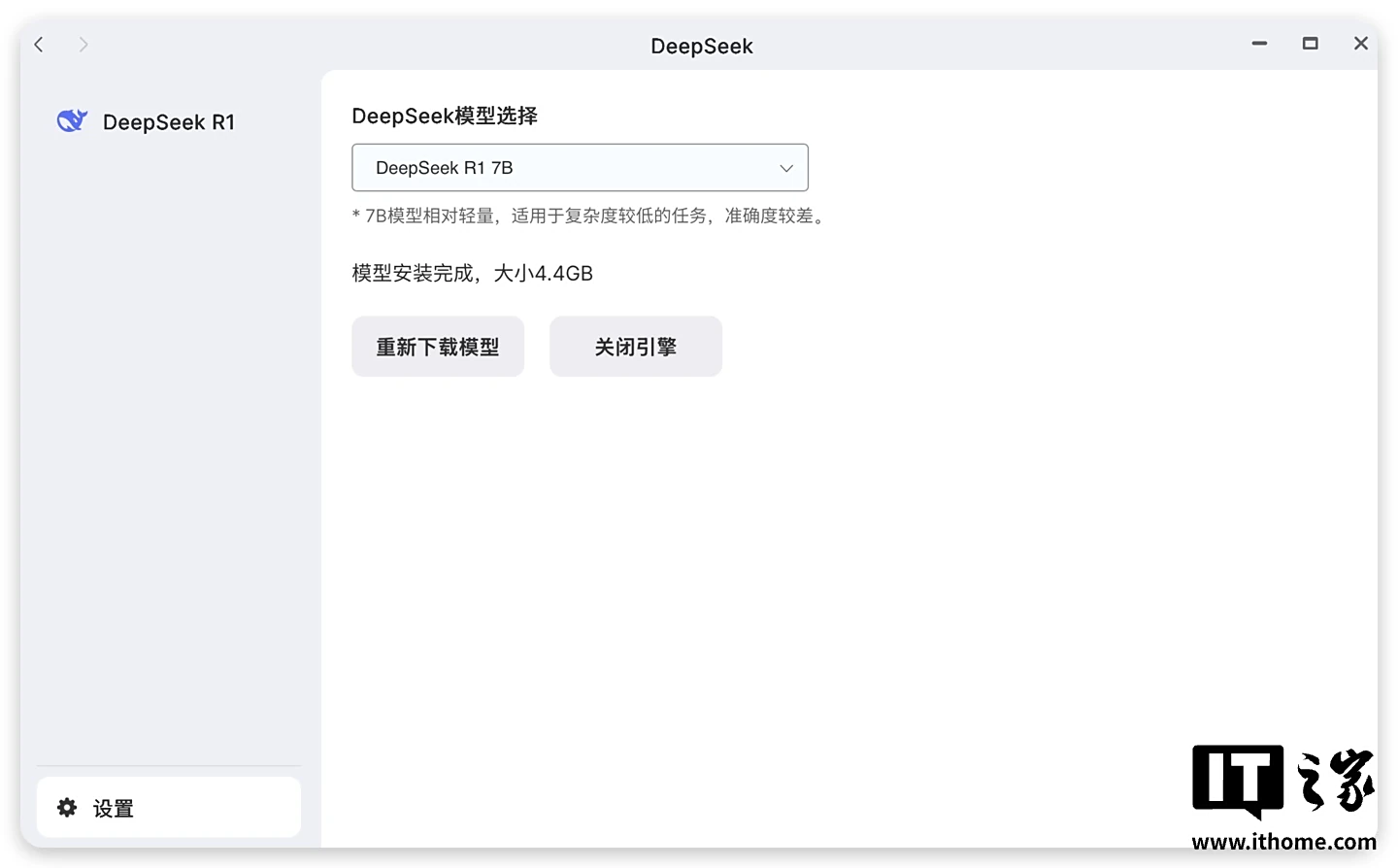Click the 'DeepSeek R1 7B' selected value

pyautogui.click(x=444, y=168)
